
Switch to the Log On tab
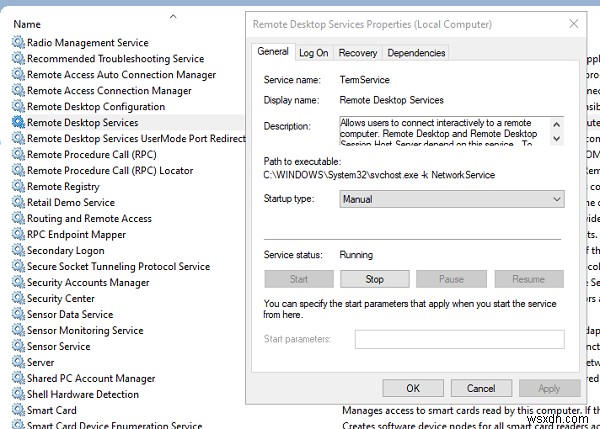(x=313, y=53)
